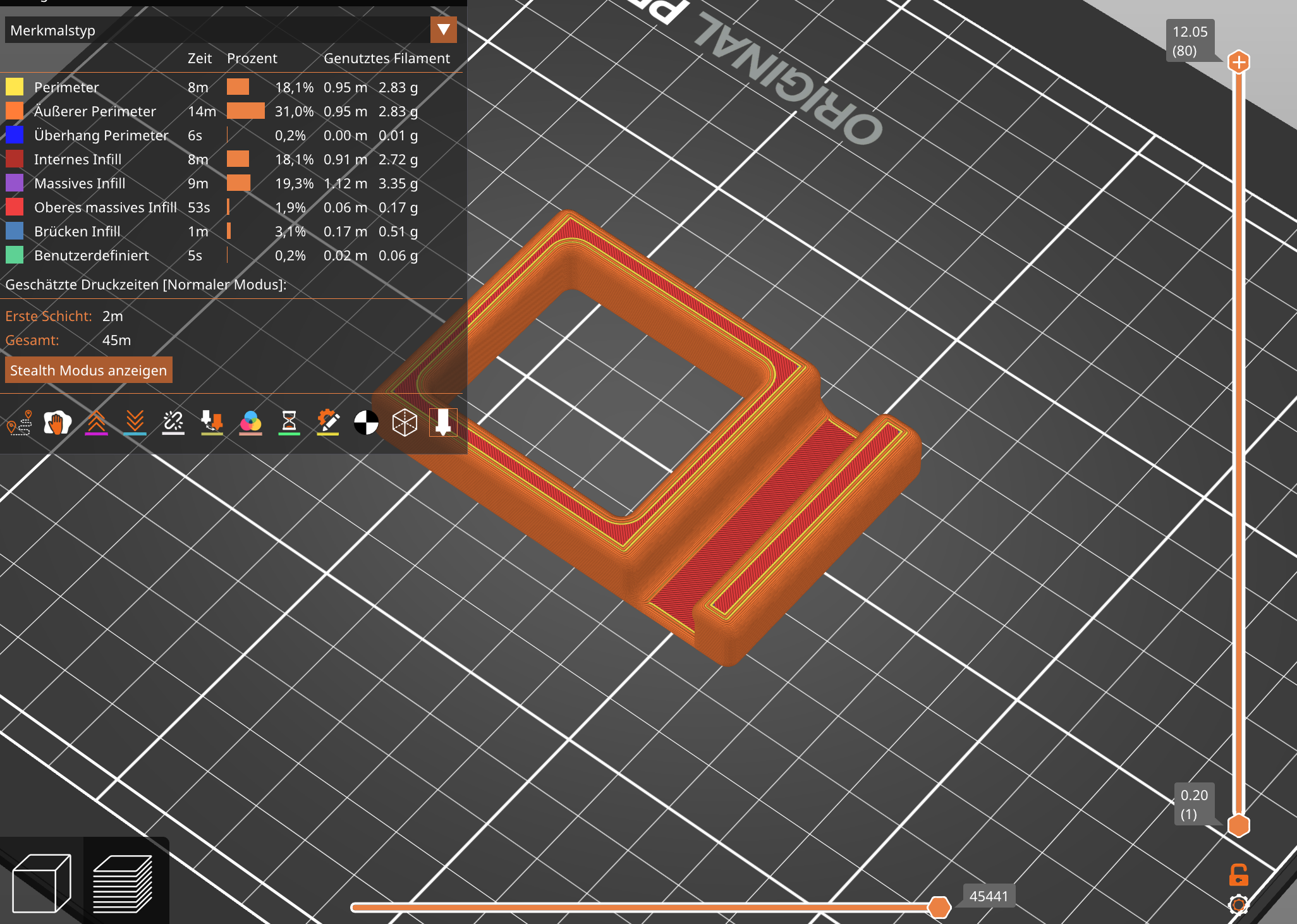Open the Merkmalstyp view dropdown
This screenshot has width=1297, height=924.
pos(443,30)
